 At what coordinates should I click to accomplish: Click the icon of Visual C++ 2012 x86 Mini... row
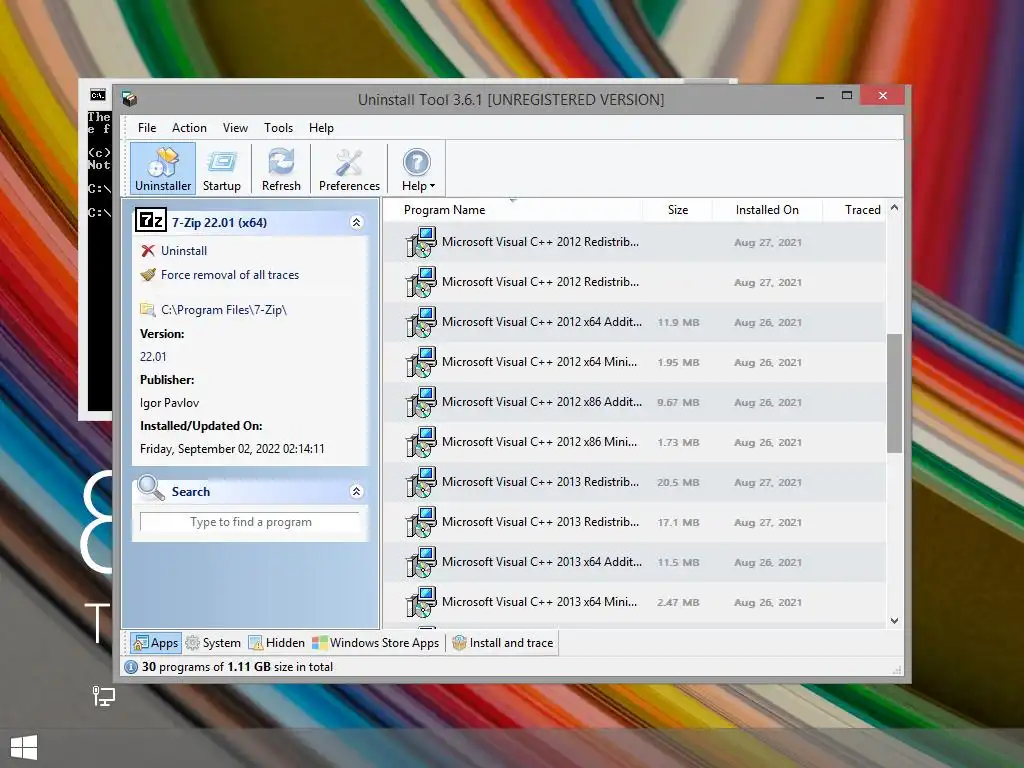coord(421,442)
